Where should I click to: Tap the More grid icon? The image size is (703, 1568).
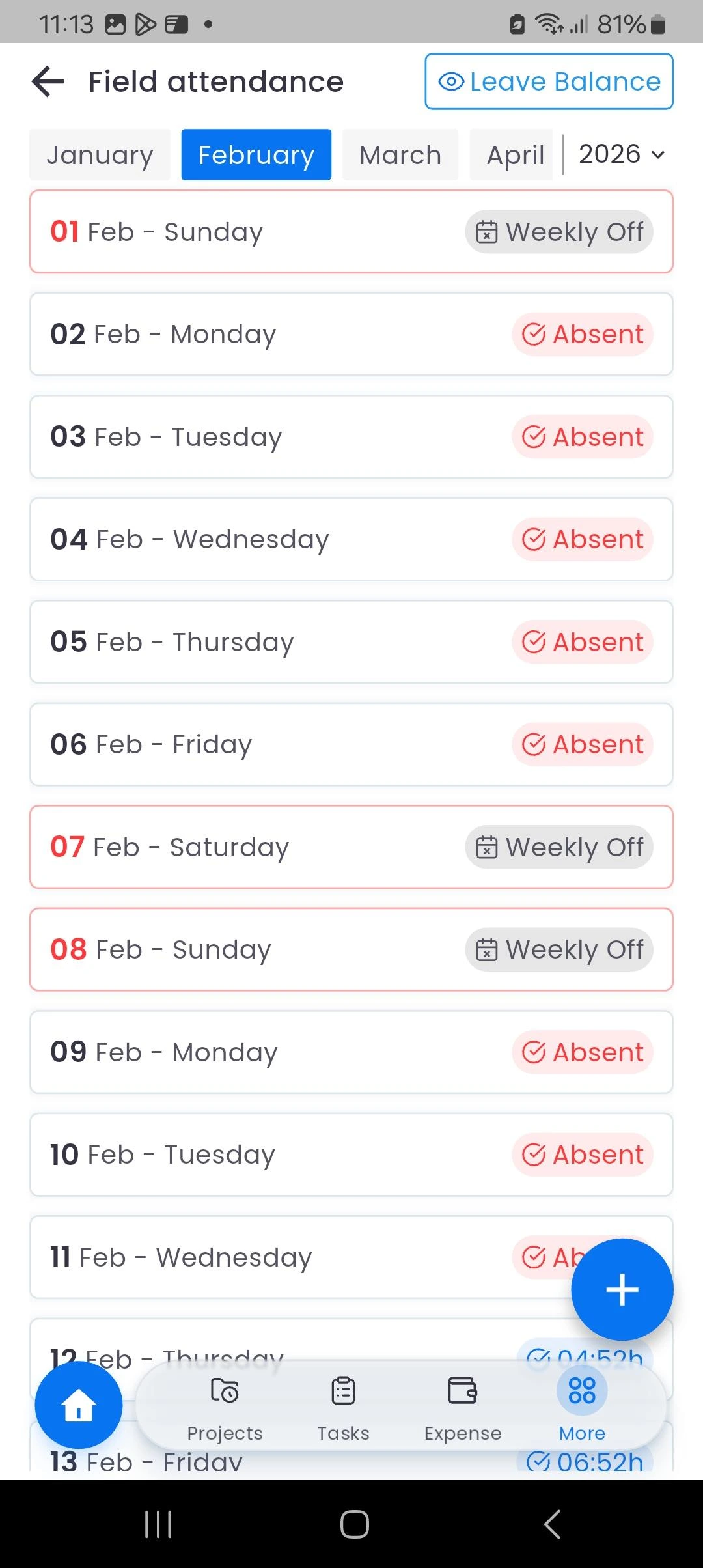coord(582,1392)
